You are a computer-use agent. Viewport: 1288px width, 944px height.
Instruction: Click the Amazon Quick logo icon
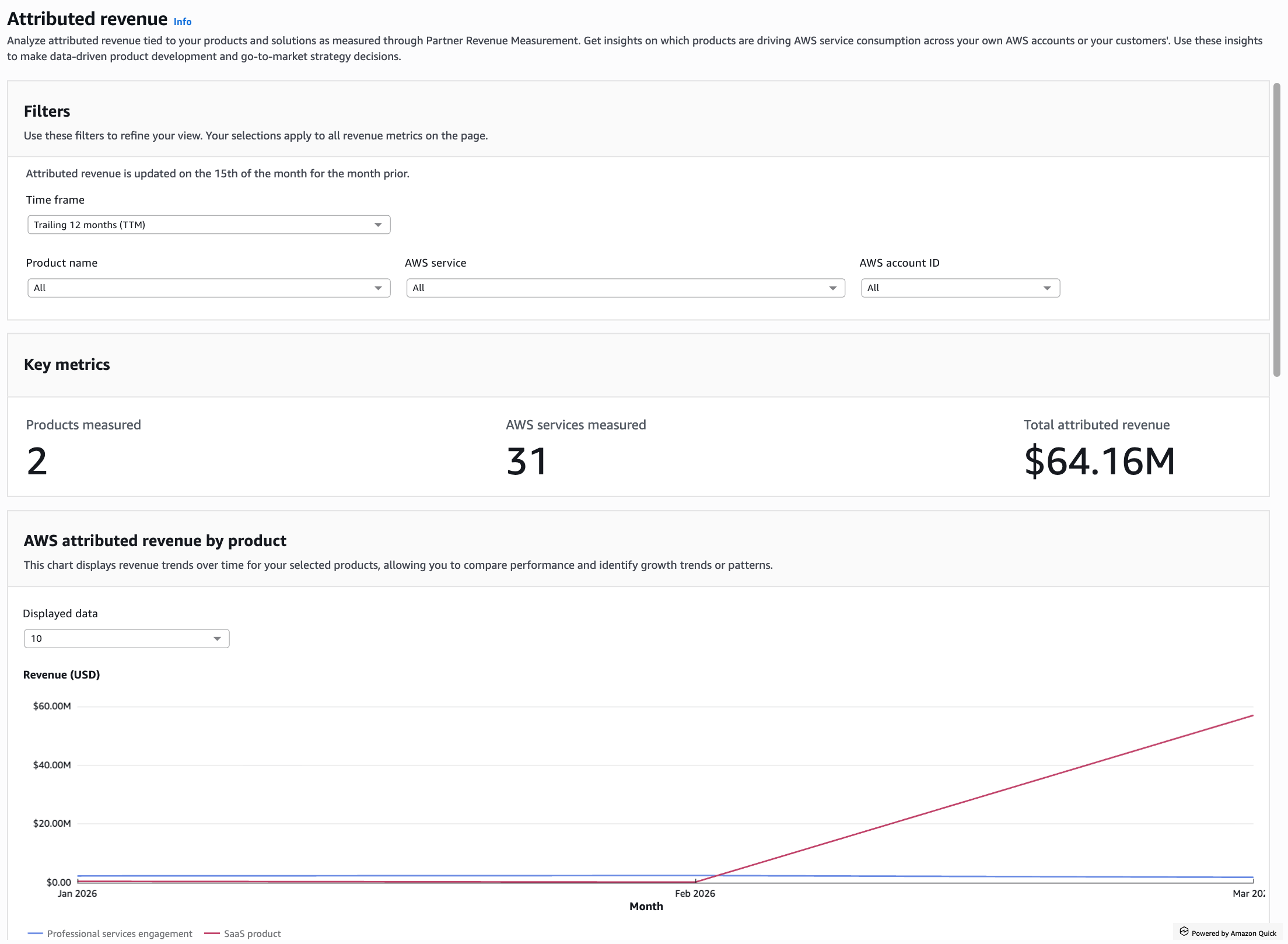(x=1184, y=931)
